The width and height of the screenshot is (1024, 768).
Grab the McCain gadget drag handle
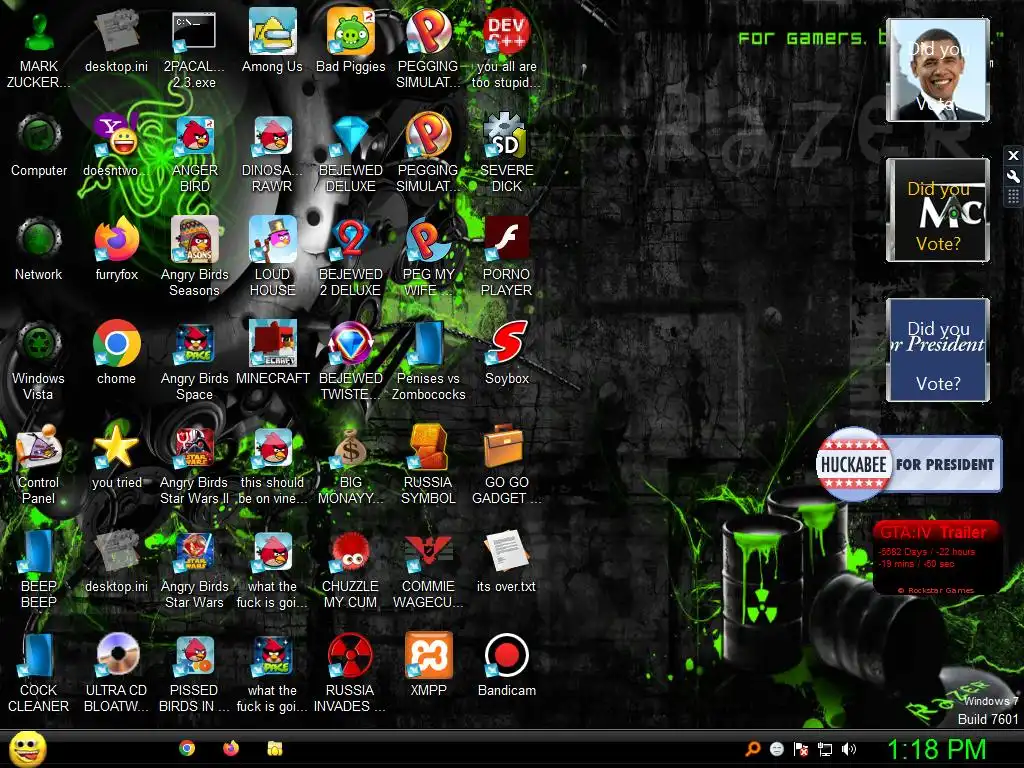coord(1013,197)
